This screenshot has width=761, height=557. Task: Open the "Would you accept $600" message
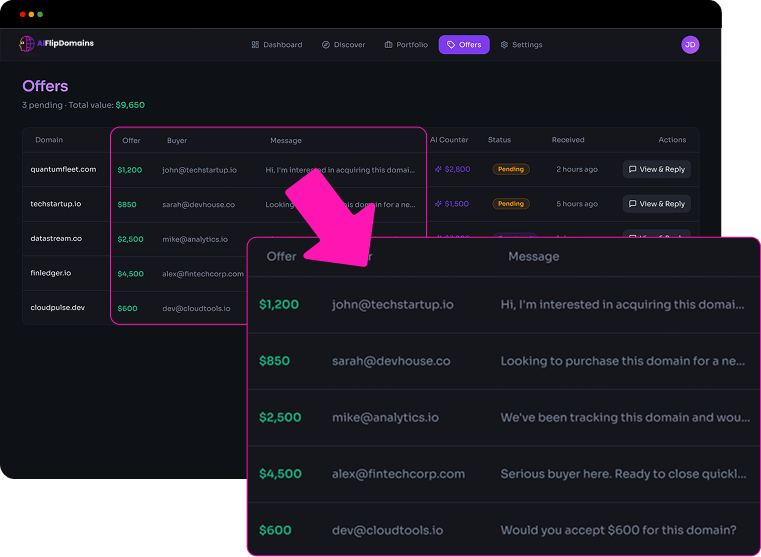(x=618, y=530)
